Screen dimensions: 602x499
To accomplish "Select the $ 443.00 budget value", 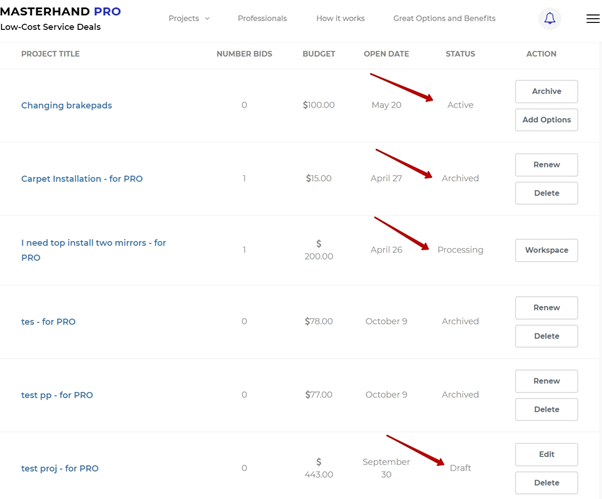I will (x=319, y=468).
